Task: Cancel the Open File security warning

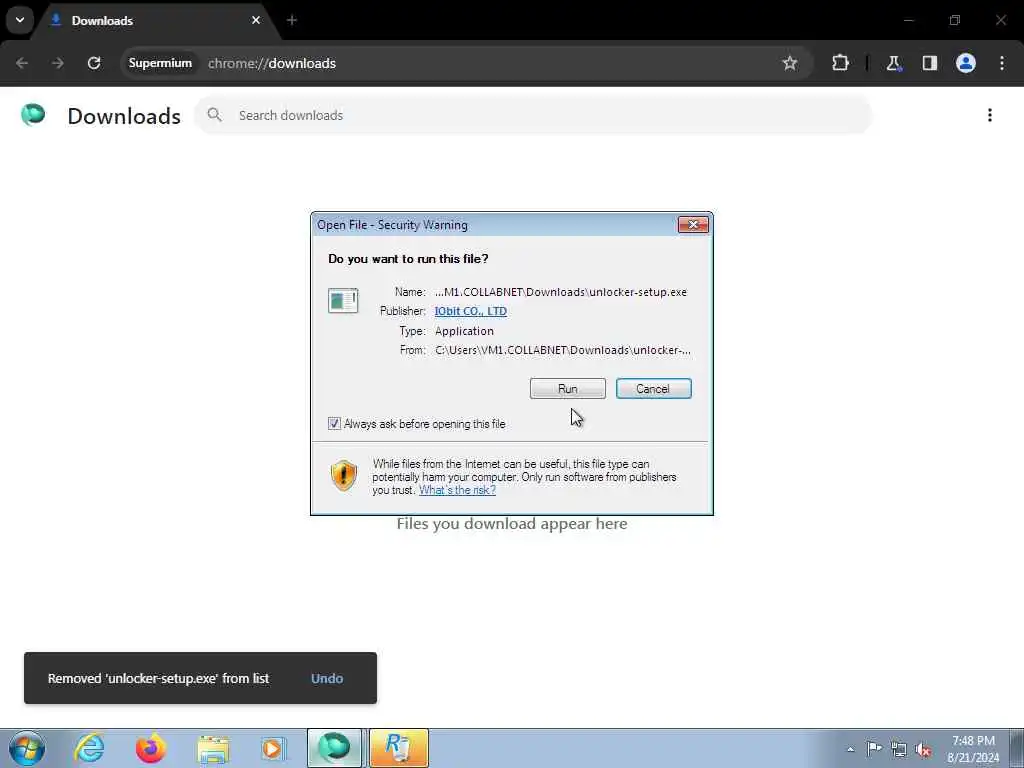Action: [653, 389]
